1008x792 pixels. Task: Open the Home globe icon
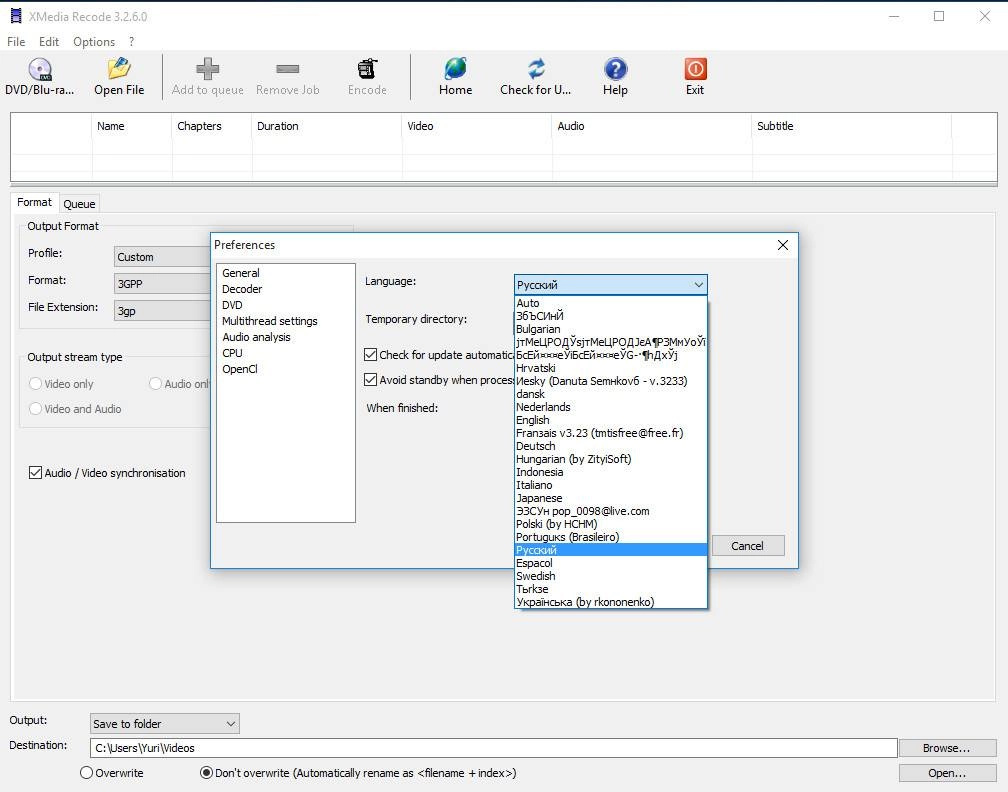[x=455, y=69]
